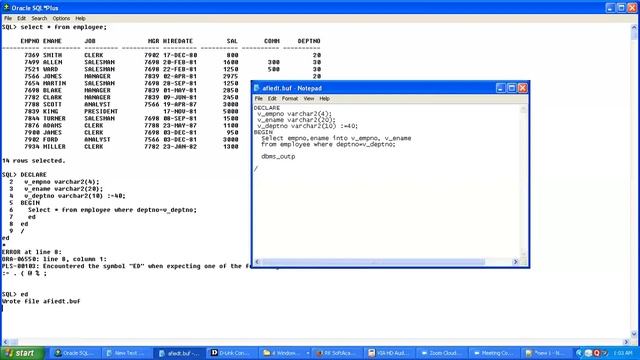This screenshot has height=360, width=640.
Task: Click the Oracle SQL*Plus title bar icon
Action: pos(6,8)
